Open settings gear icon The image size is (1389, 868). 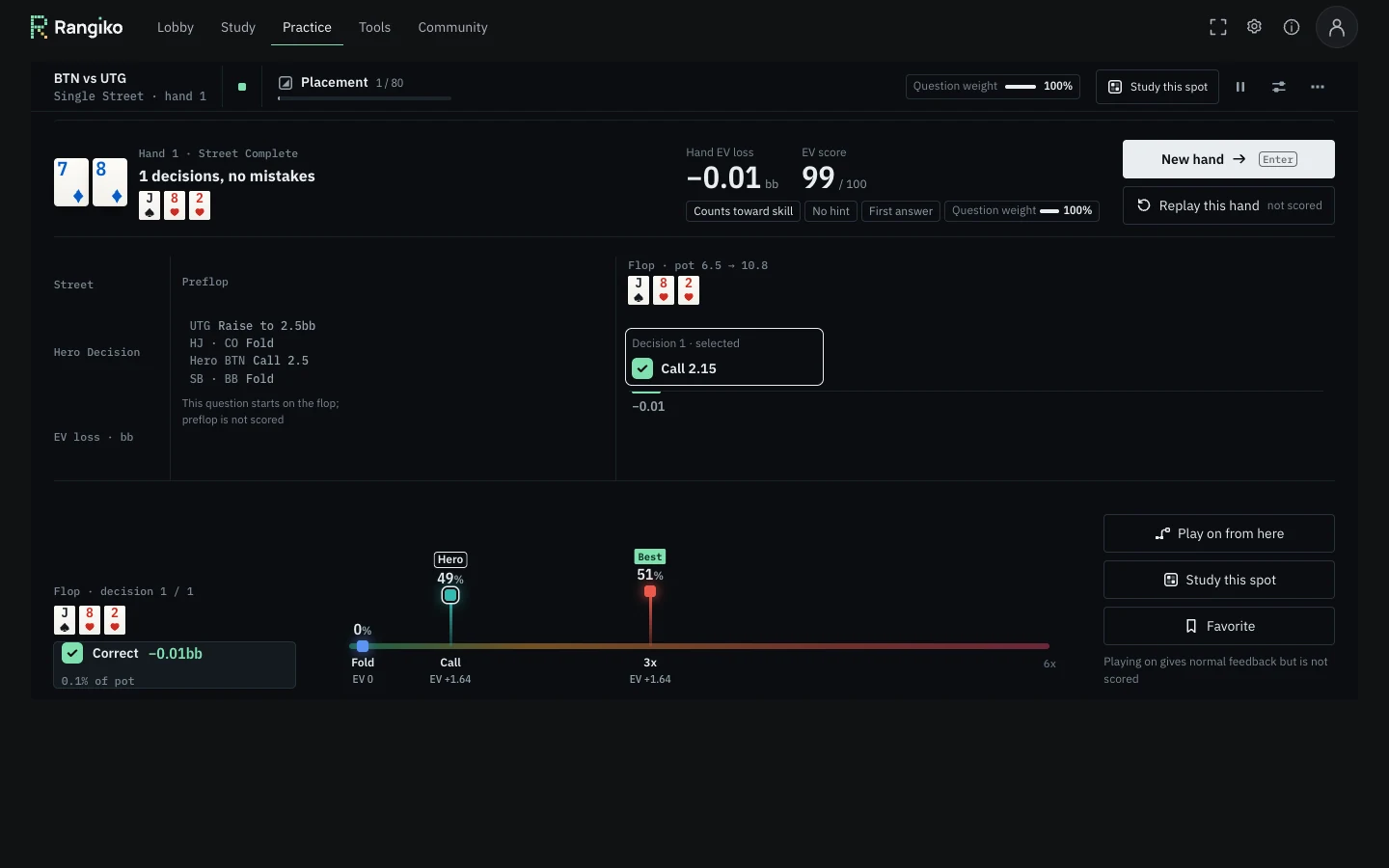click(x=1254, y=27)
